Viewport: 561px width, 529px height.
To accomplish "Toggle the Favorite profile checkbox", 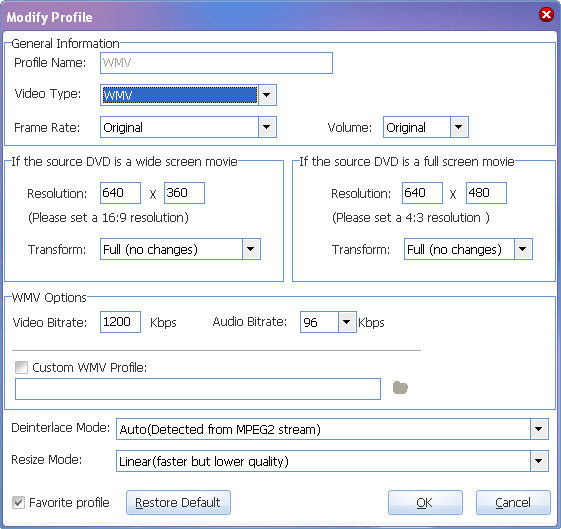I will (18, 503).
